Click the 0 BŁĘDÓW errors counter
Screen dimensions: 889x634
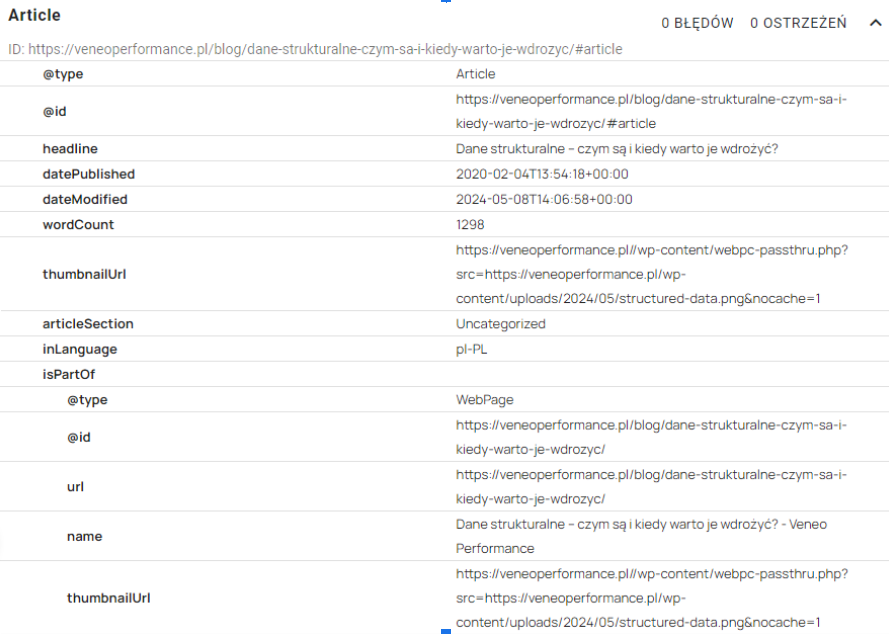point(697,23)
